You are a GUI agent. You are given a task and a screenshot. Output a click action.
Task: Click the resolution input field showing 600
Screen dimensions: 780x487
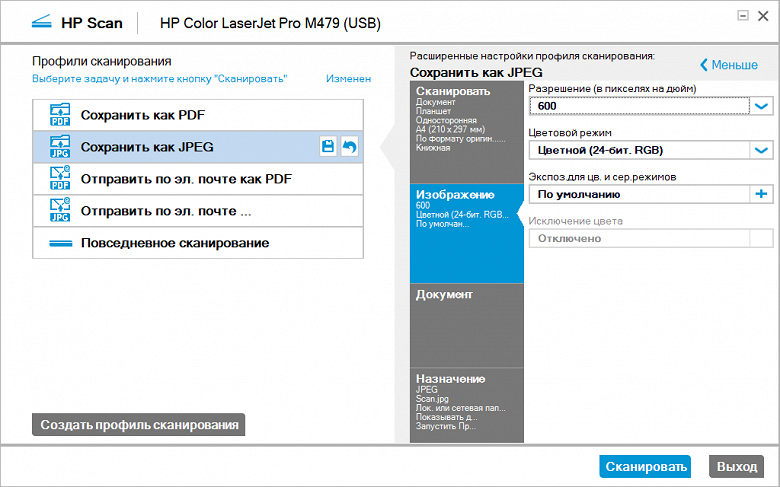tap(639, 106)
